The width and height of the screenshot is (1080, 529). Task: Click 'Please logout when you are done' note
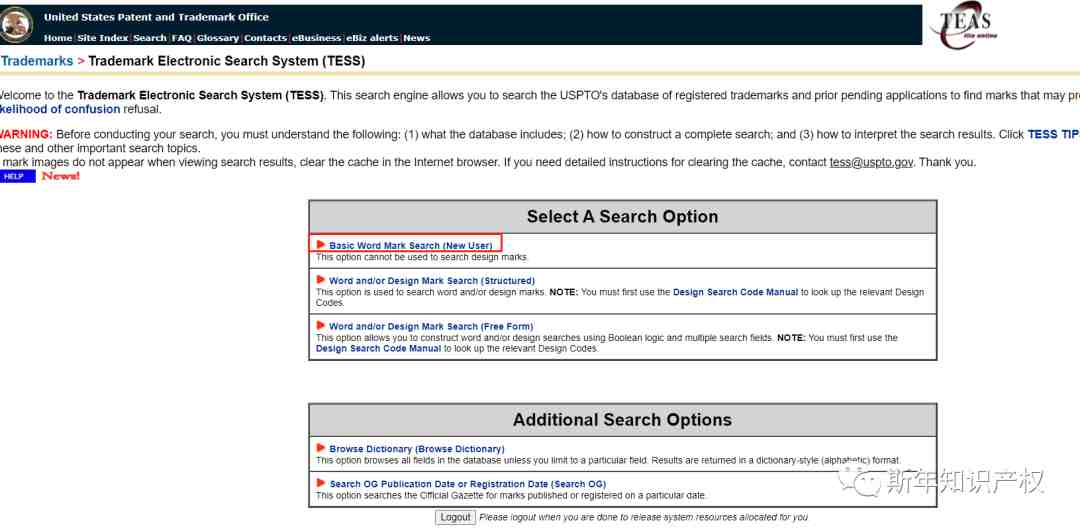(643, 517)
